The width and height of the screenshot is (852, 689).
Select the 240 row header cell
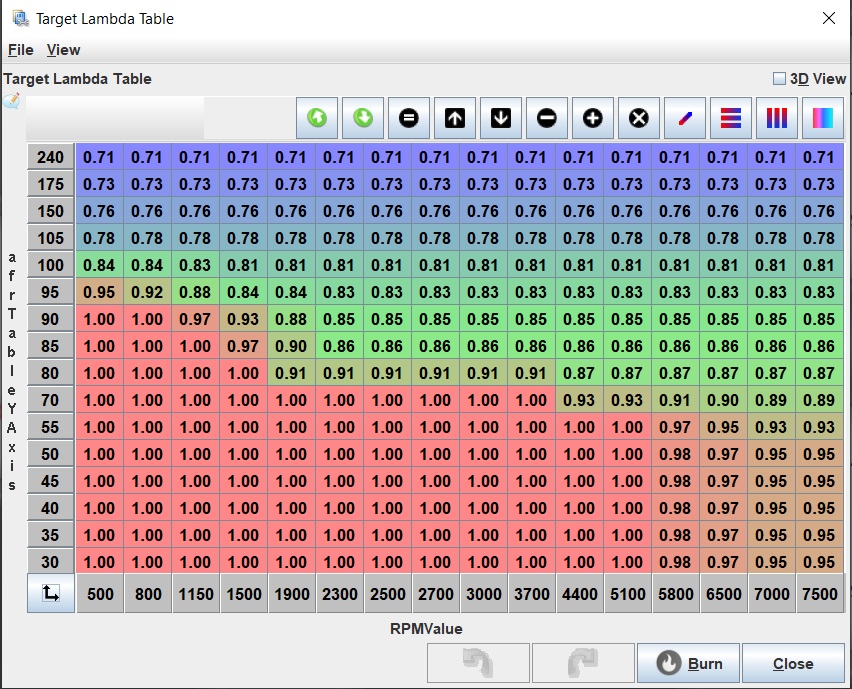tap(51, 157)
